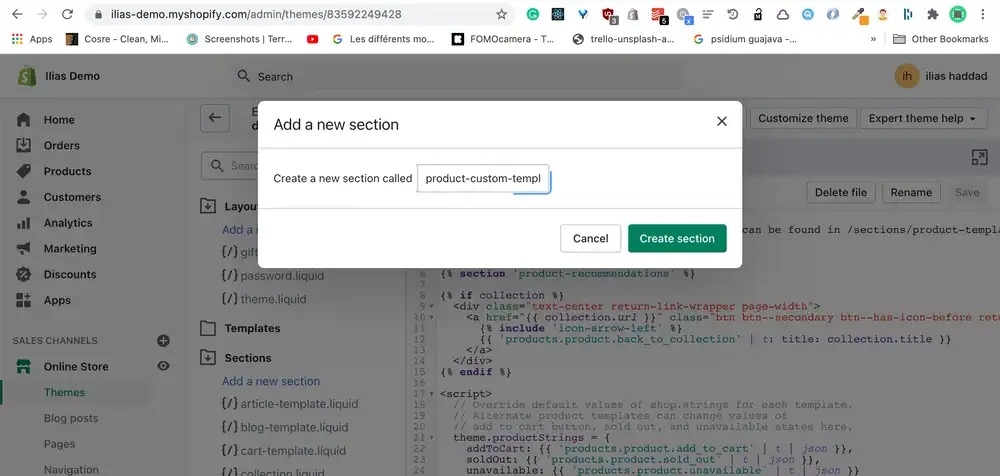Edit the section name text field
Viewport: 1000px width, 476px height.
coord(483,179)
